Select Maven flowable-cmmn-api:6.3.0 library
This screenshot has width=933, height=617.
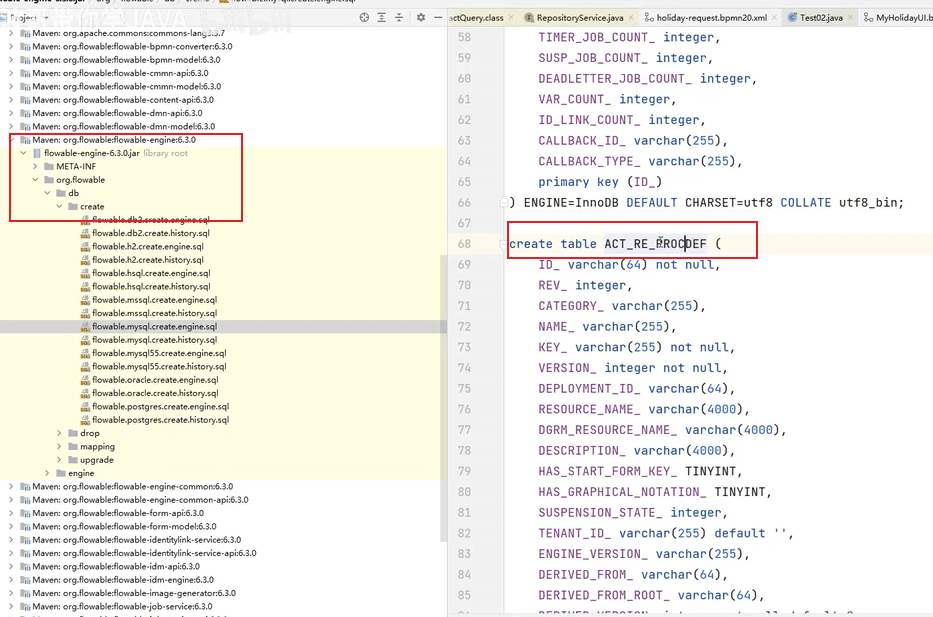tap(114, 73)
